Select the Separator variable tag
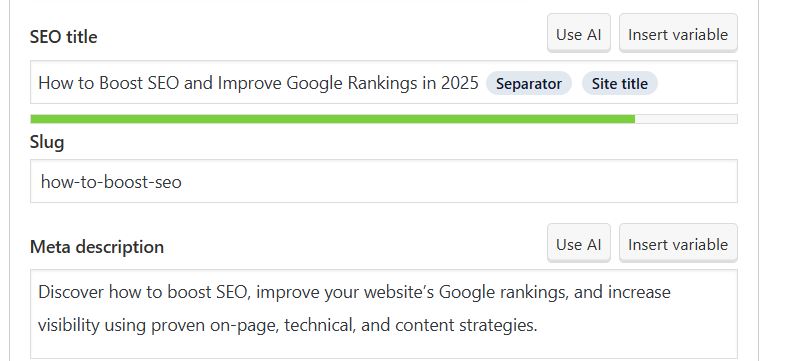Image resolution: width=785 pixels, height=361 pixels. (x=529, y=83)
